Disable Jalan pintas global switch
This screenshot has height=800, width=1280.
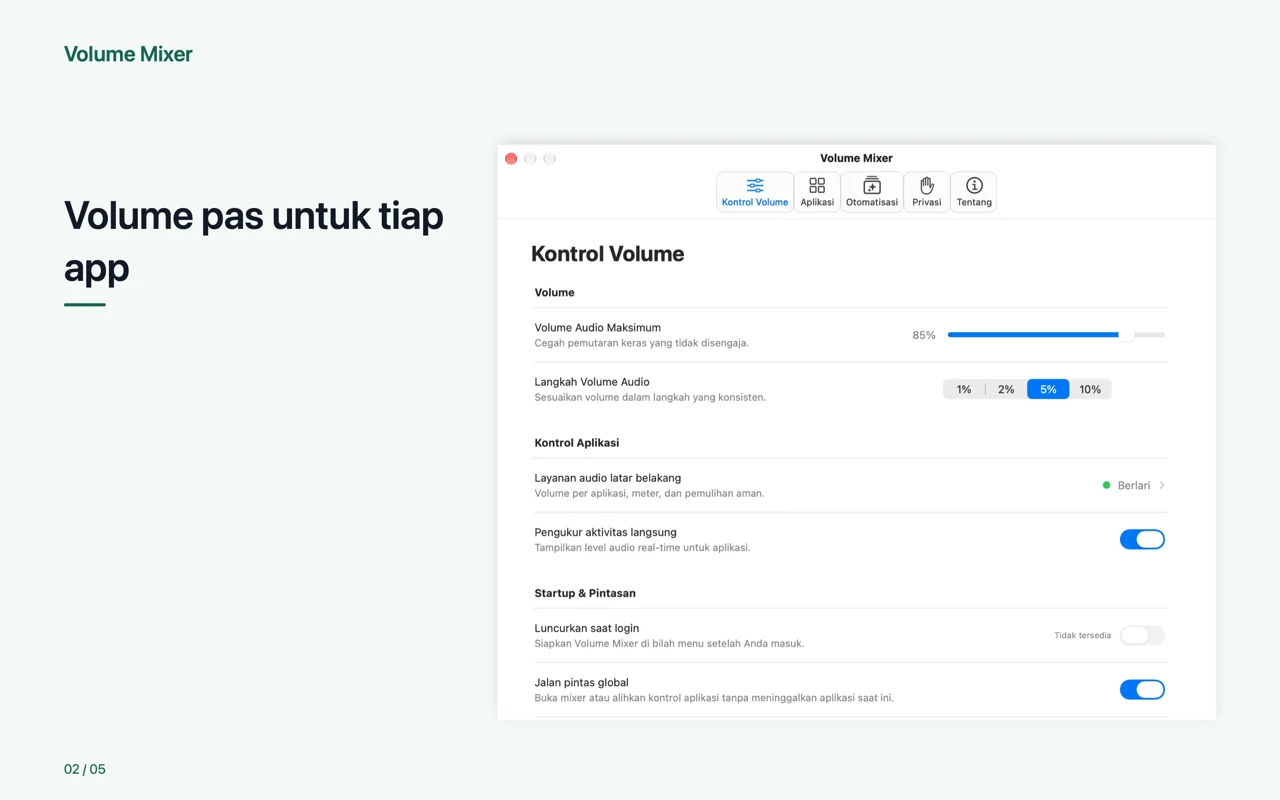(x=1142, y=690)
